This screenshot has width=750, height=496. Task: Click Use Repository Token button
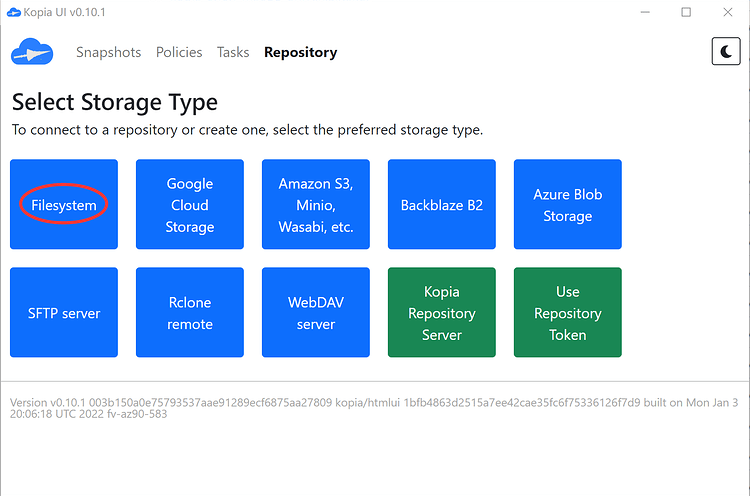pos(568,313)
